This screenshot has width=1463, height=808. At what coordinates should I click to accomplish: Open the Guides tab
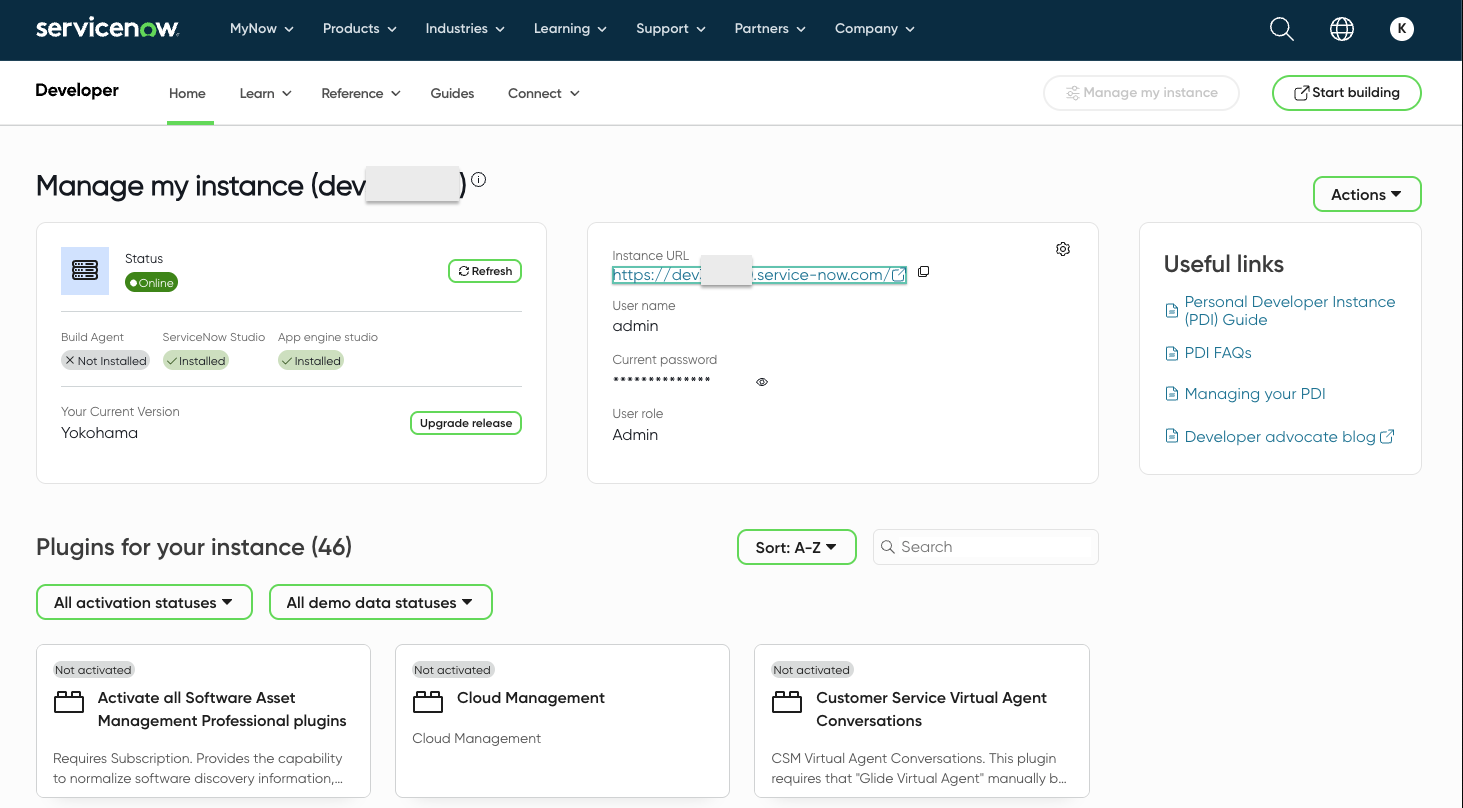(x=452, y=93)
